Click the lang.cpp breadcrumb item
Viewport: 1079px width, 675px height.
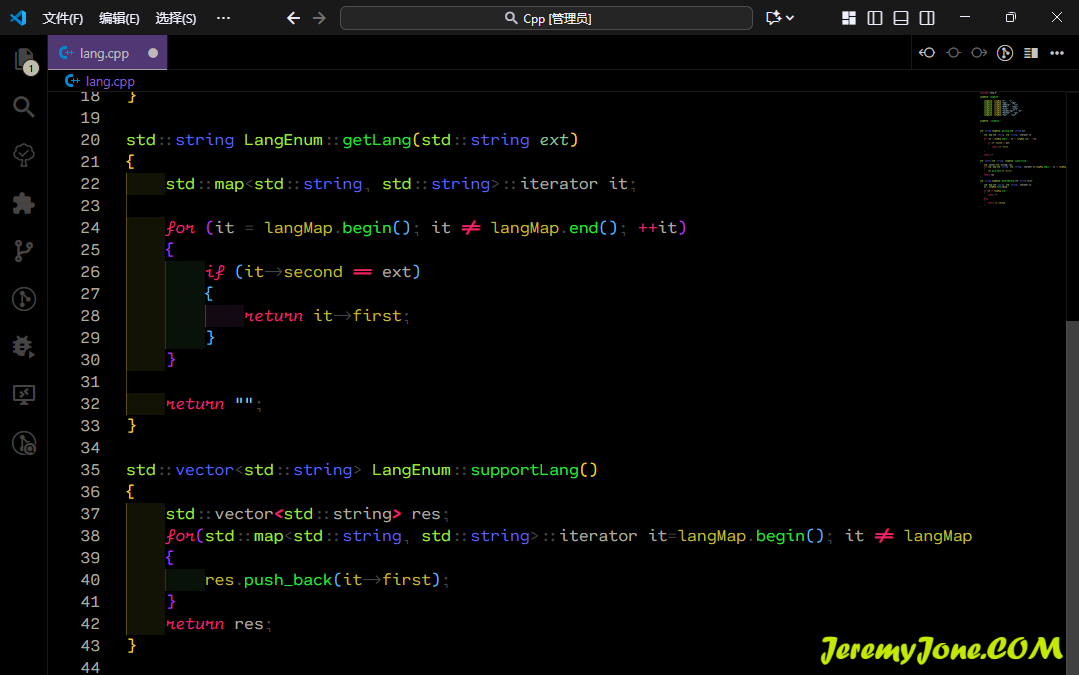pos(109,81)
